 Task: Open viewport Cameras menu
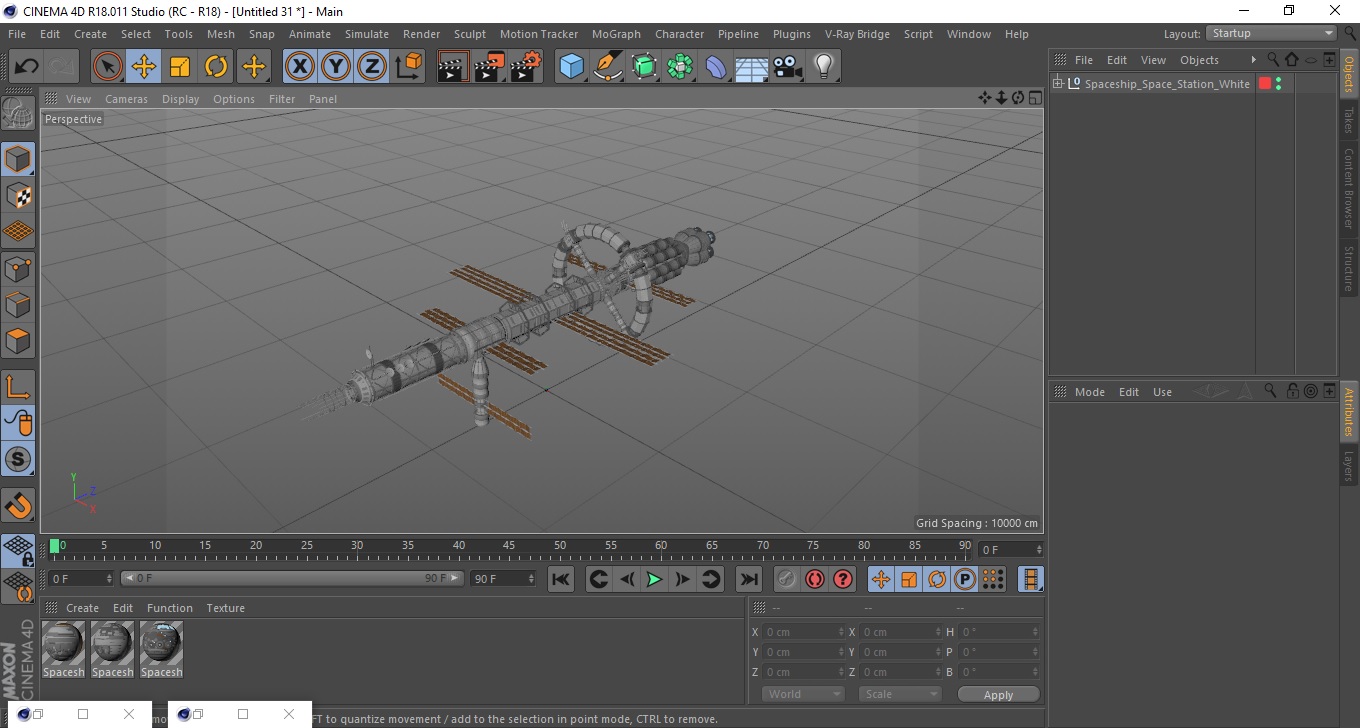coord(126,99)
